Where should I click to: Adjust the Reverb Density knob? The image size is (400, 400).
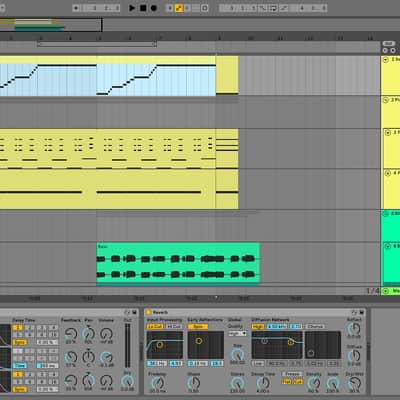click(313, 383)
